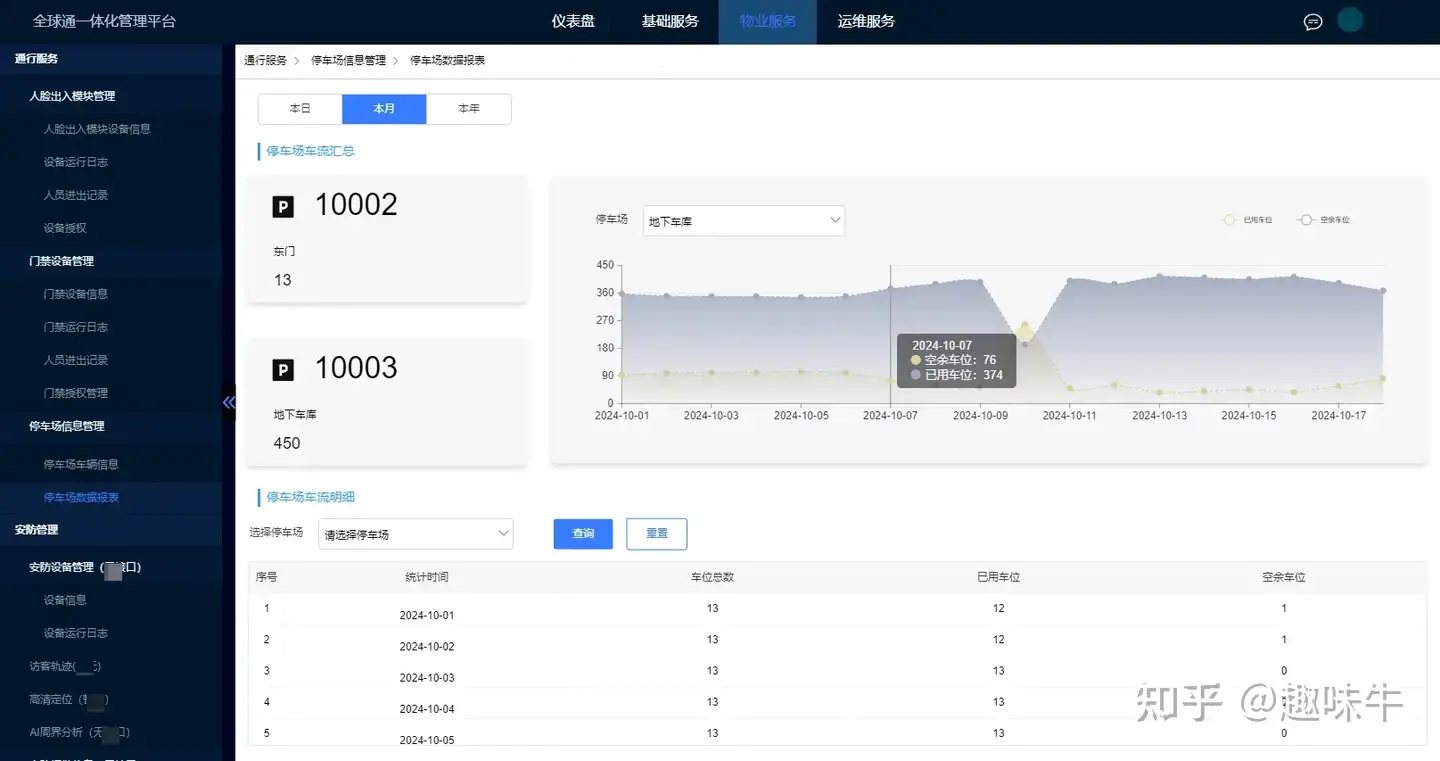Open the 地下车库 parking lot dropdown

pyautogui.click(x=743, y=220)
